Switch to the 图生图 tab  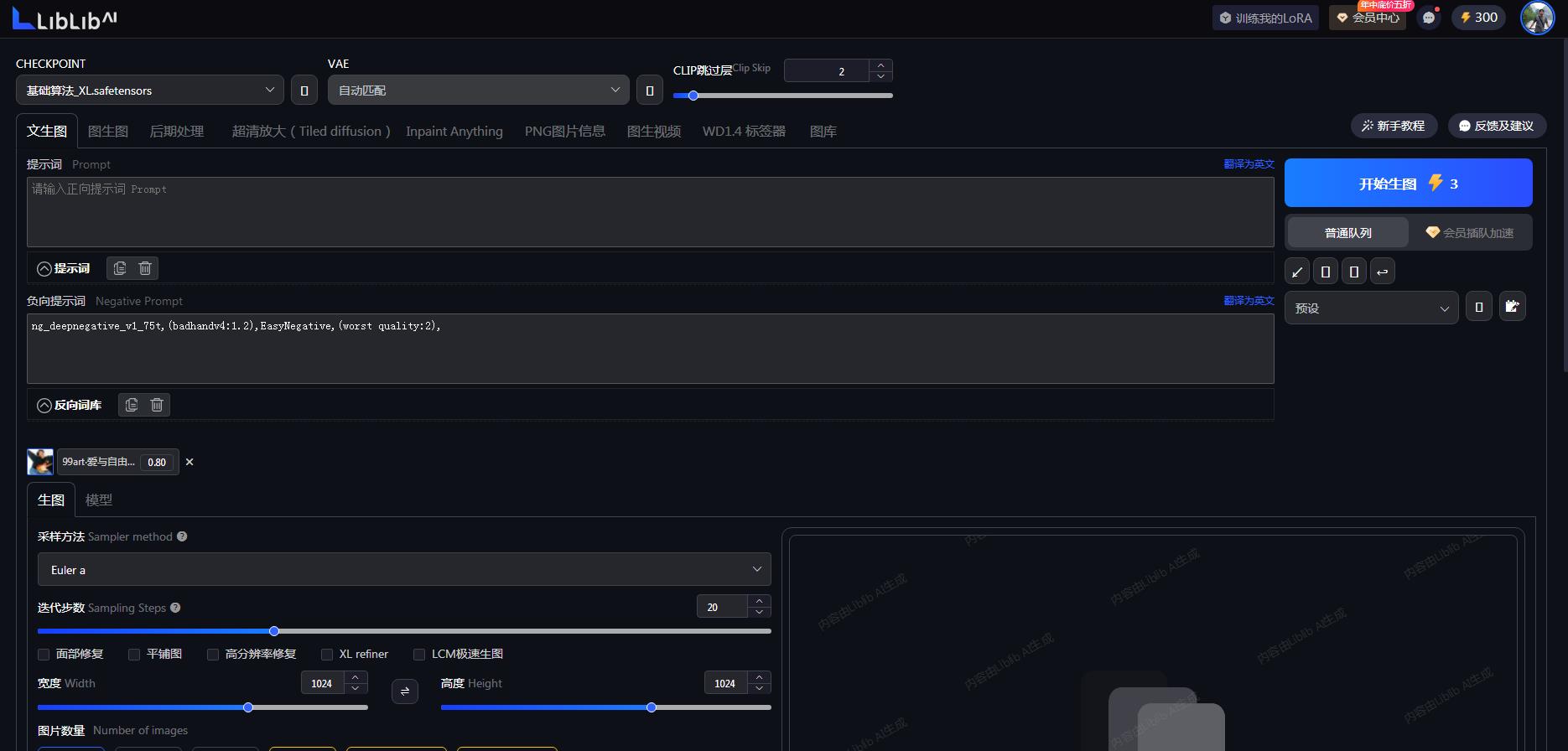(108, 132)
